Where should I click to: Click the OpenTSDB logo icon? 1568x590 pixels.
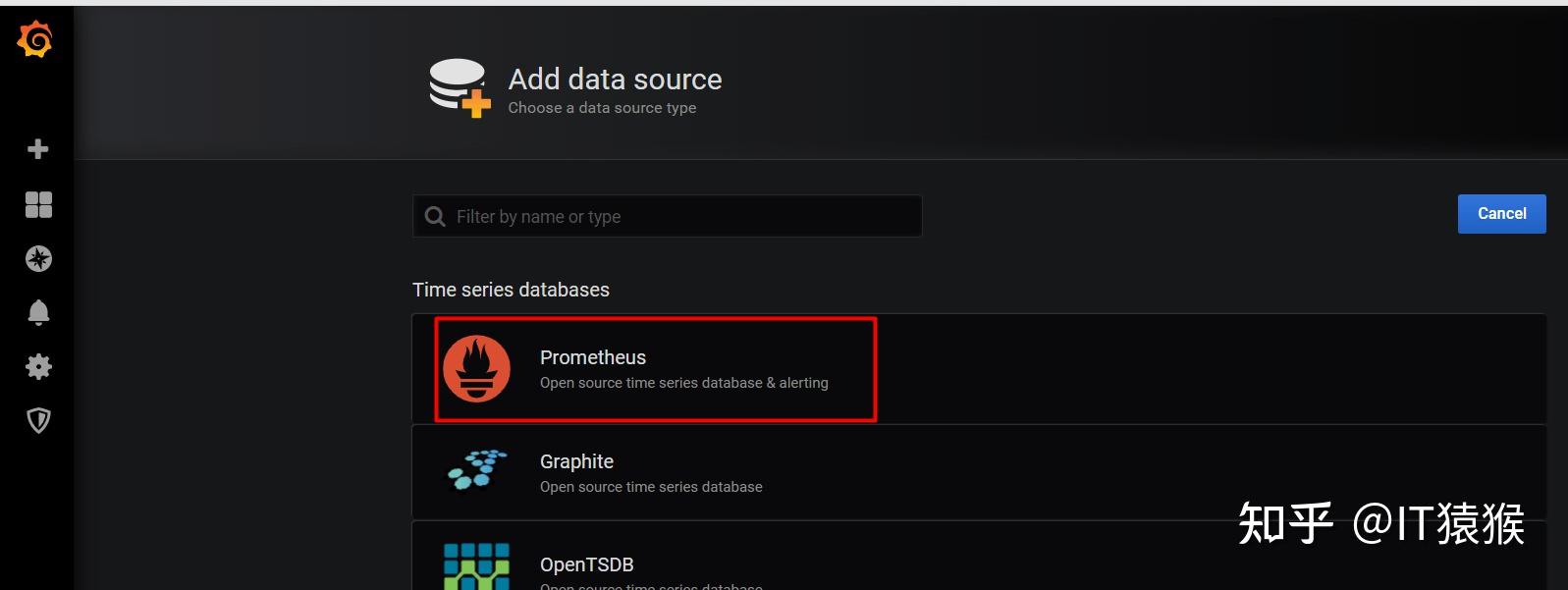tap(476, 566)
